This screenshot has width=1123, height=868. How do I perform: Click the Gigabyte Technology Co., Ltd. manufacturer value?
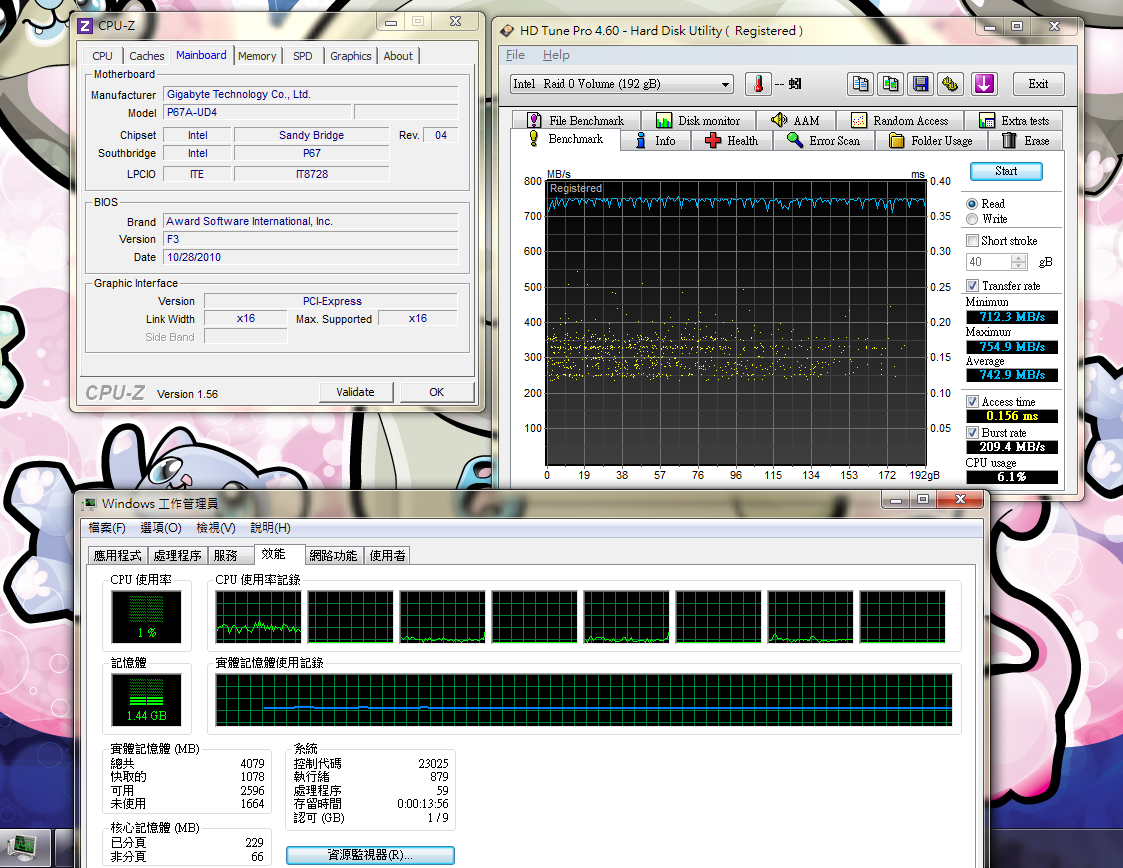311,95
